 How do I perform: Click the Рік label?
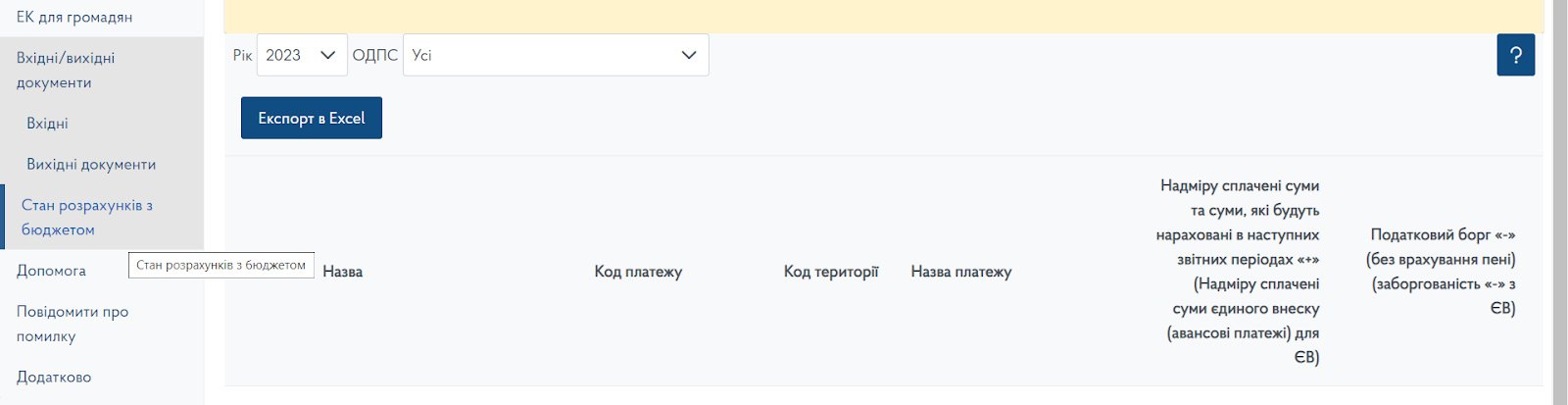242,55
